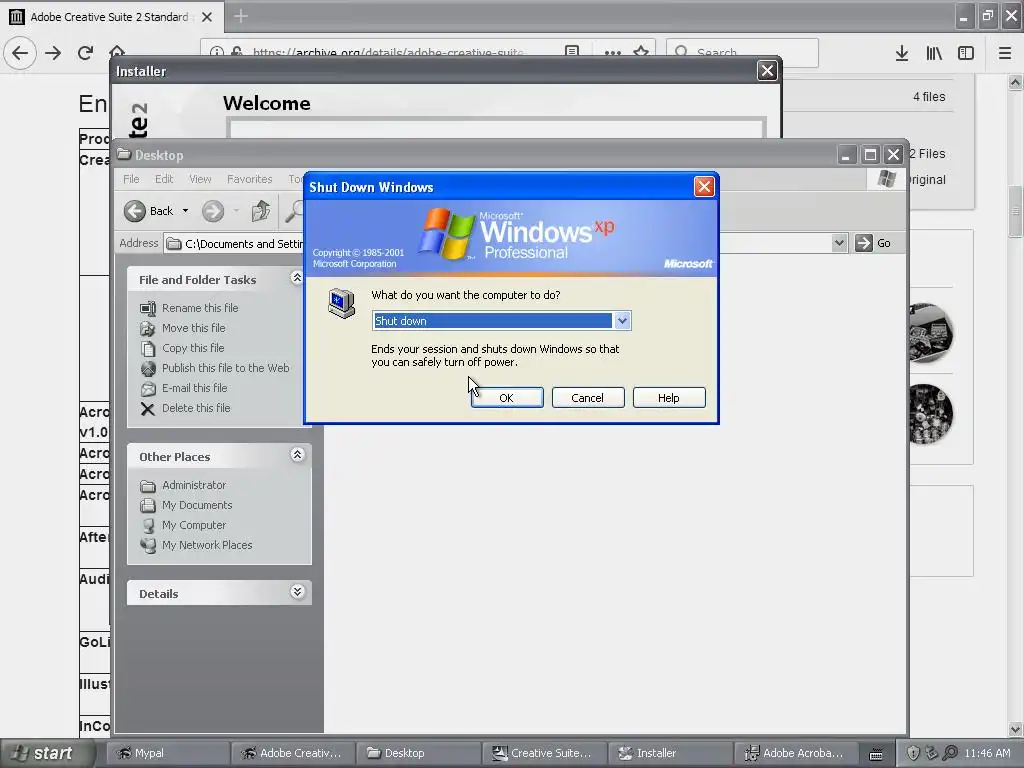Go up one folder level
1024x768 pixels.
(261, 211)
